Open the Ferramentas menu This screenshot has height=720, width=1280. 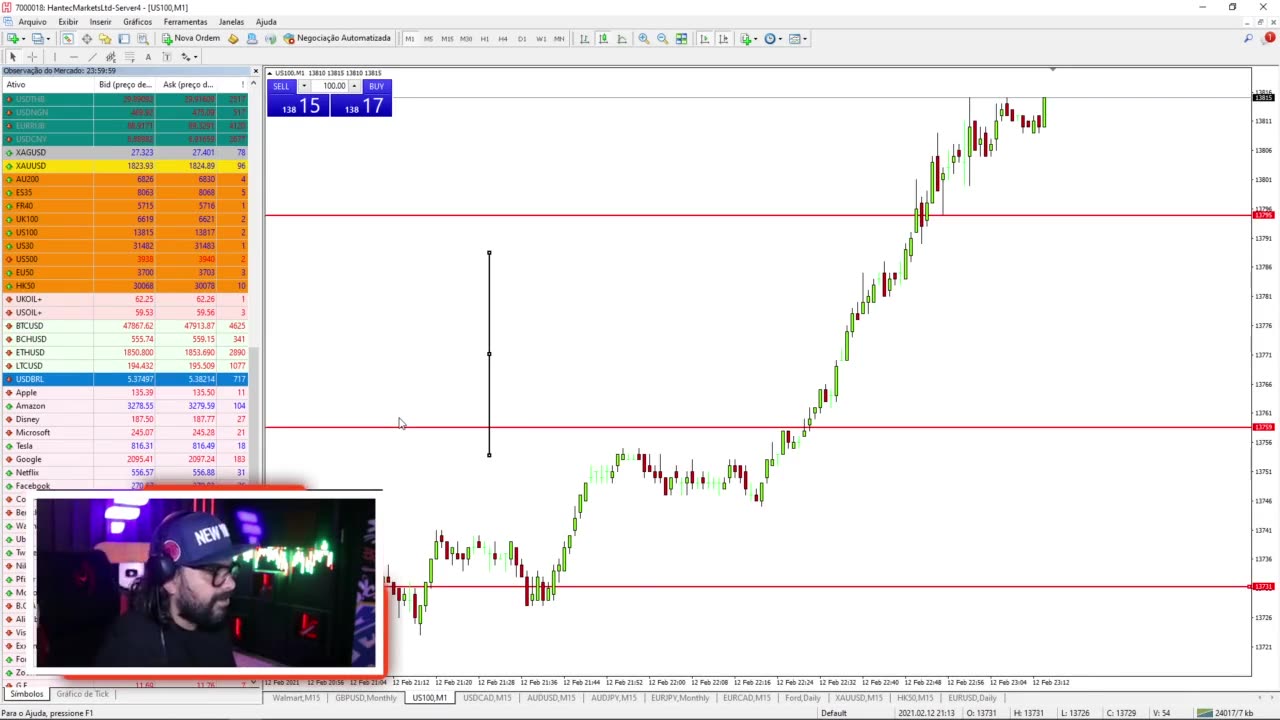(185, 22)
